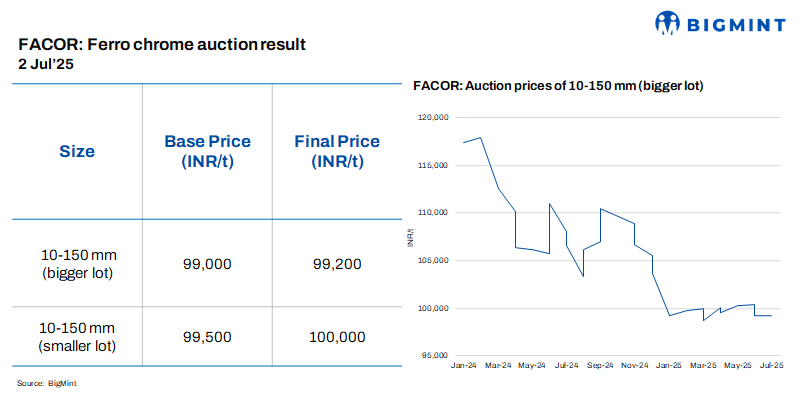Select the 10-150 mm smaller lot row label
This screenshot has width=804, height=401.
pyautogui.click(x=77, y=337)
